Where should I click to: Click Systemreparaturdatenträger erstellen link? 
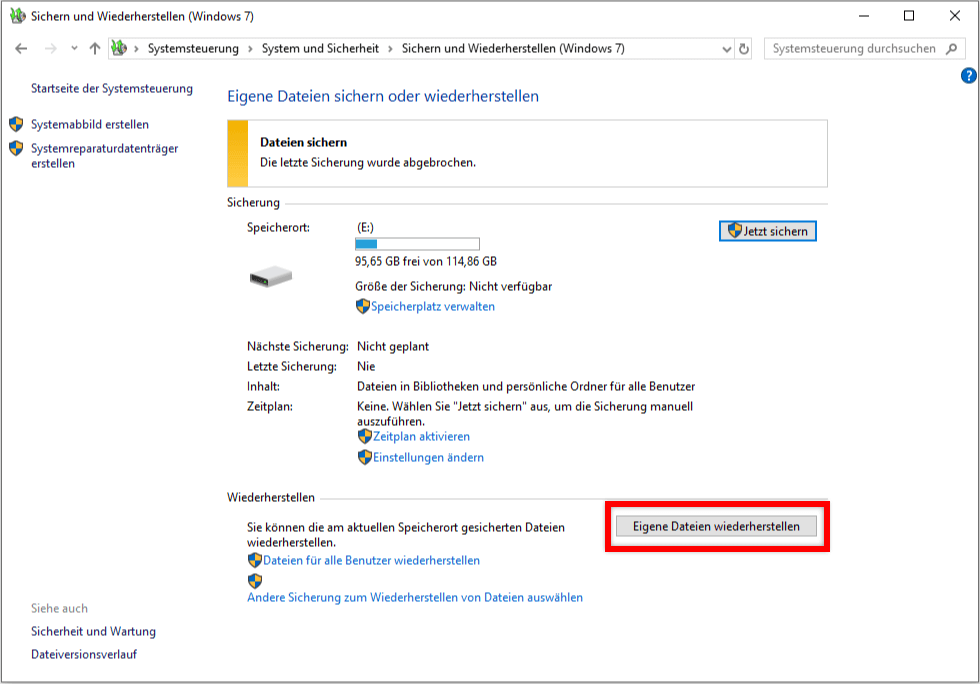click(x=104, y=156)
